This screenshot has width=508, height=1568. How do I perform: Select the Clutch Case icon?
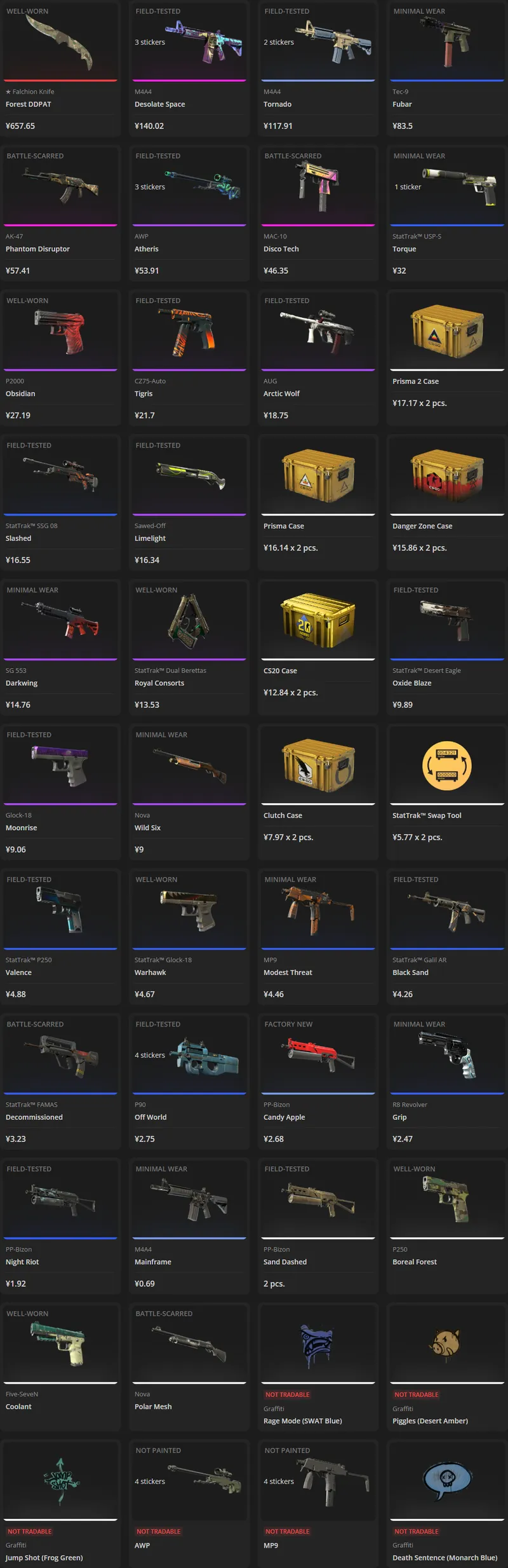point(317,766)
